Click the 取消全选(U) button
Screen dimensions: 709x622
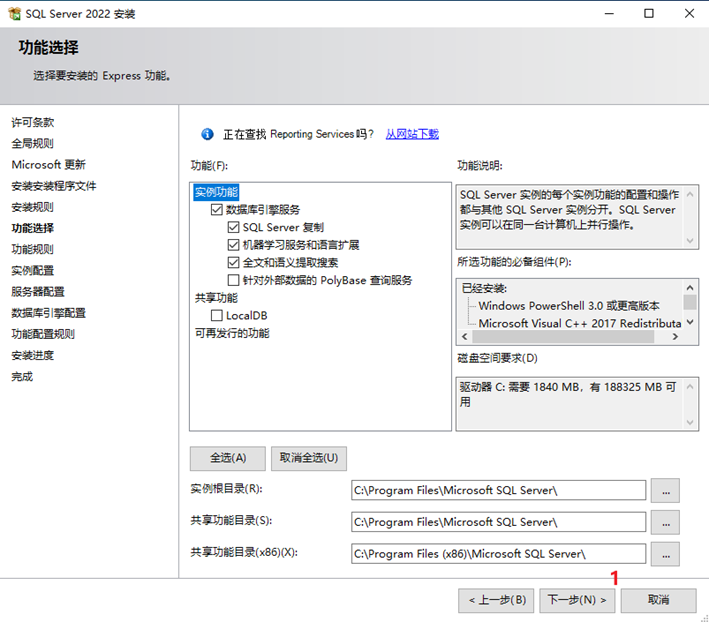pyautogui.click(x=309, y=458)
